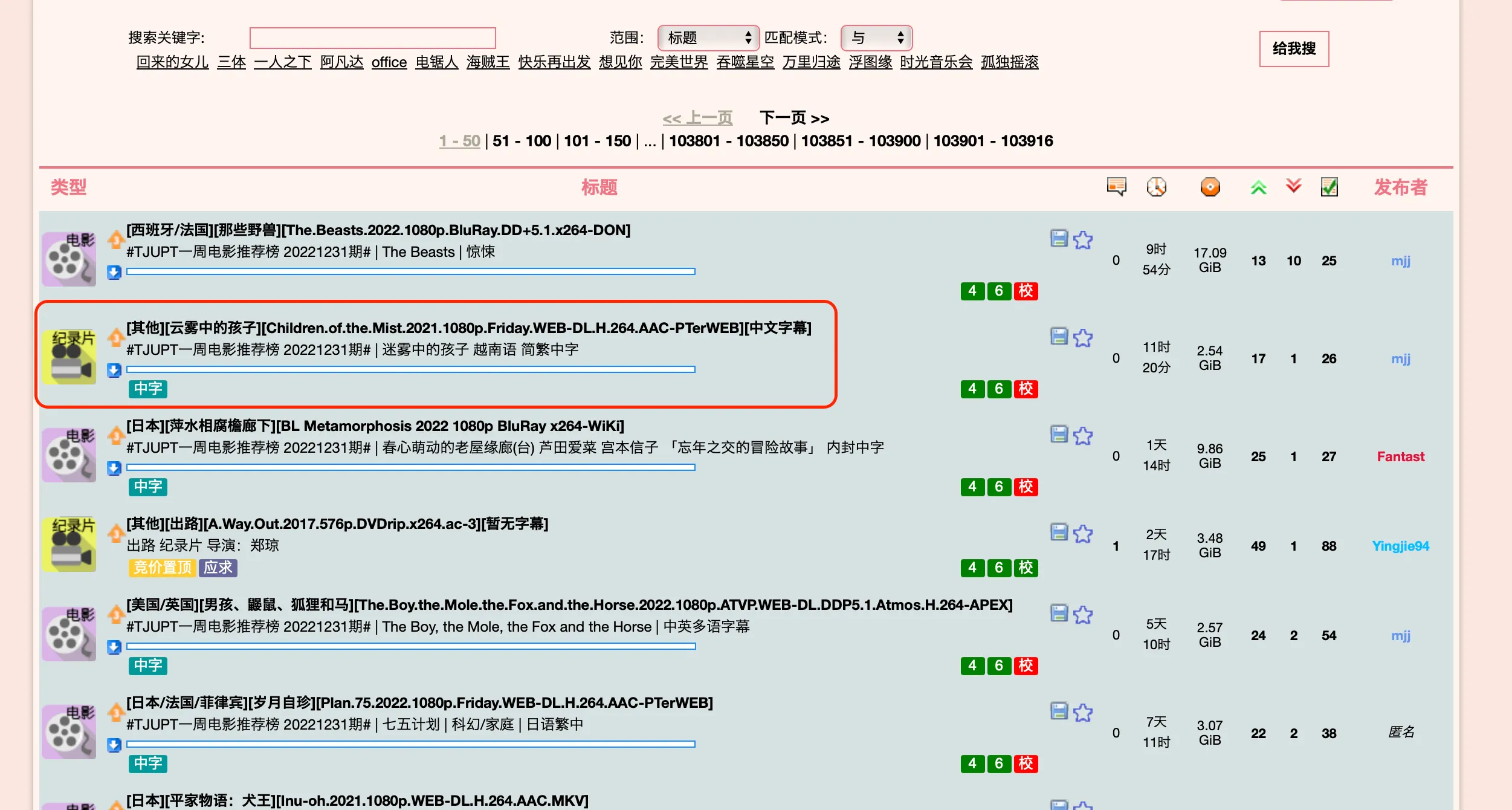1512x810 pixels.
Task: Open the 匹配模式 与 dropdown
Action: [876, 37]
